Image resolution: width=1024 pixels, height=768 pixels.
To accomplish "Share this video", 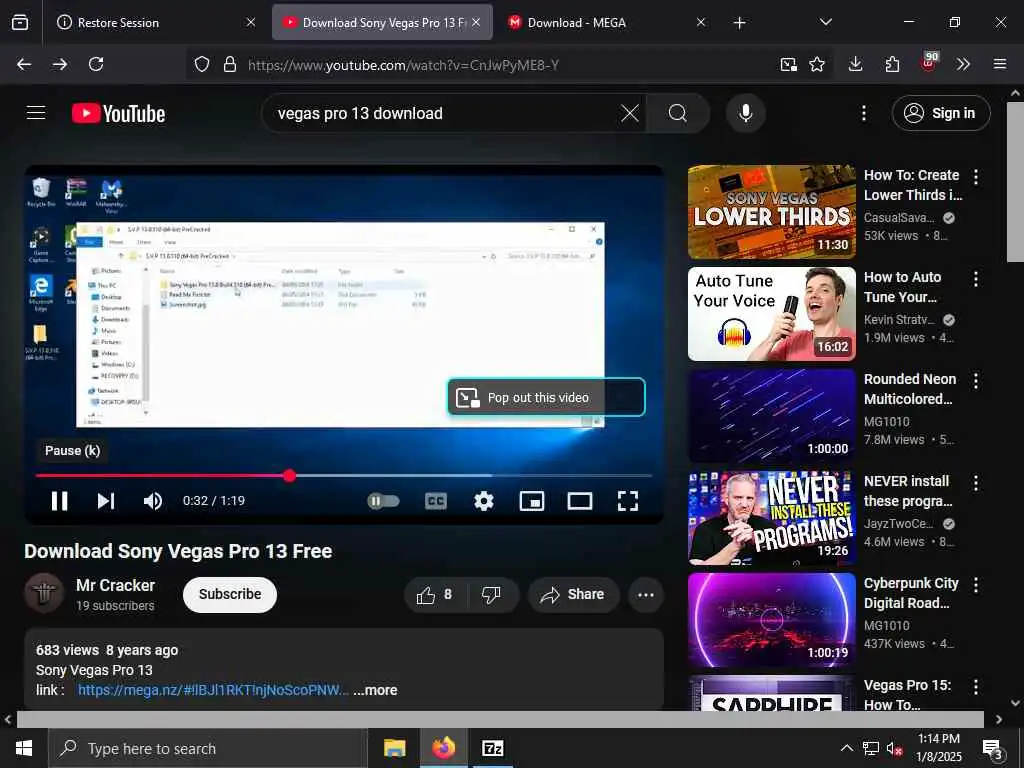I will (x=573, y=594).
